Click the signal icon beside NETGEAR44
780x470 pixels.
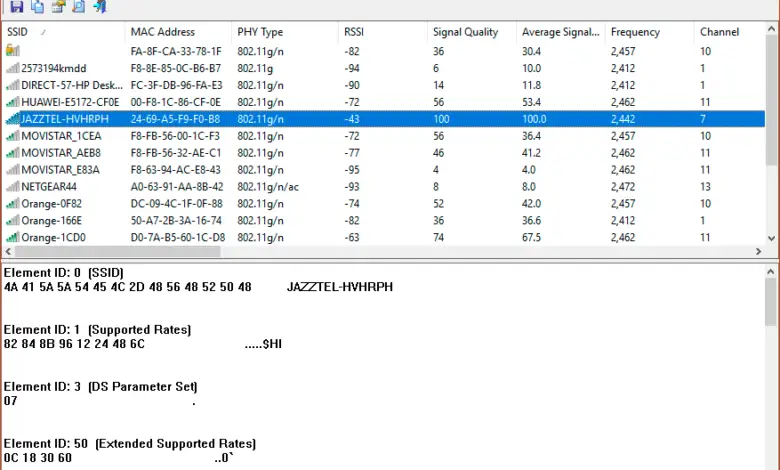(x=12, y=186)
